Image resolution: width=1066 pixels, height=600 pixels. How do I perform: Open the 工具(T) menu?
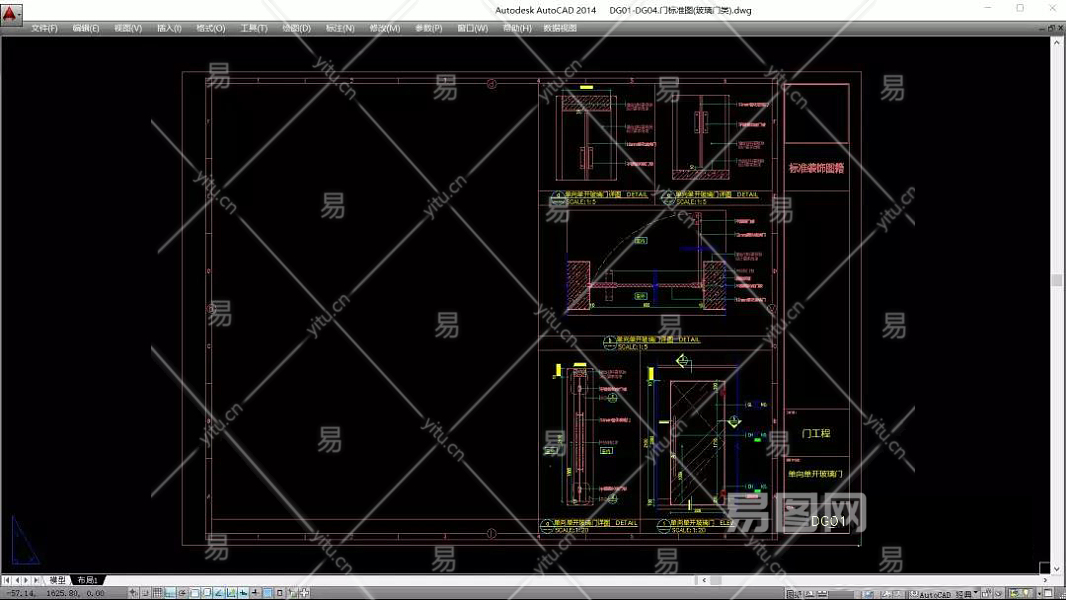coord(254,28)
